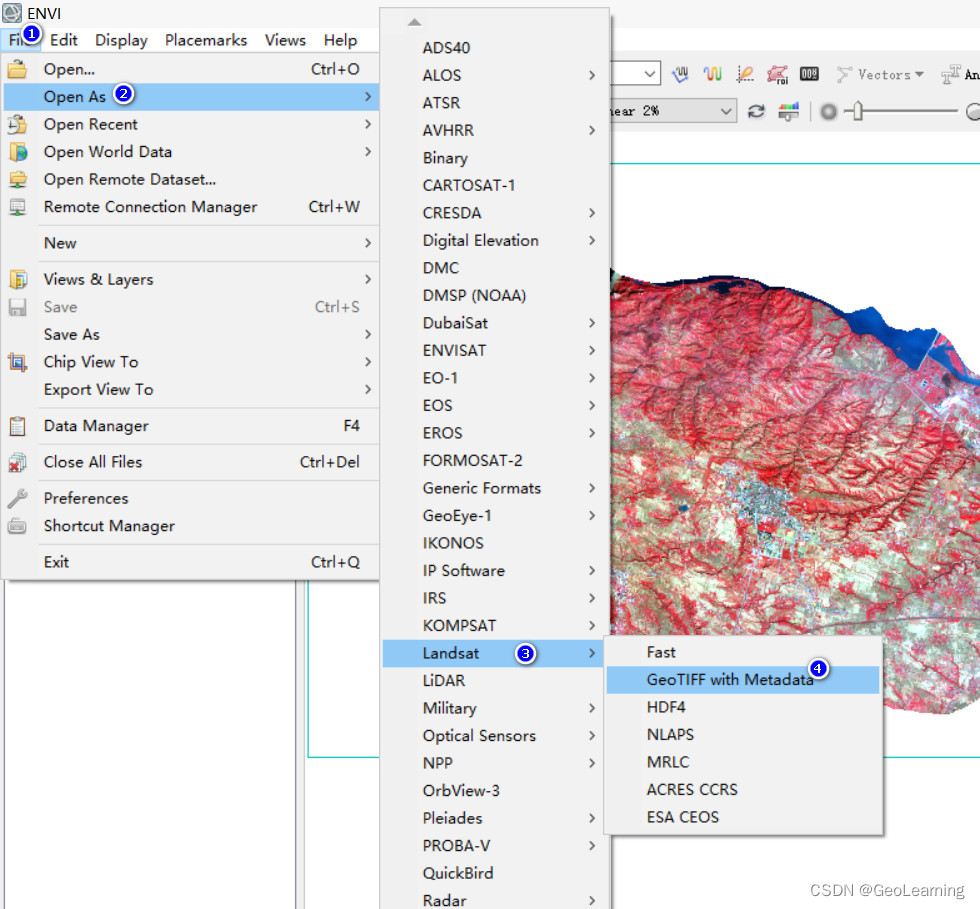Click the toolbar slider handle
This screenshot has height=909, width=980.
[858, 111]
